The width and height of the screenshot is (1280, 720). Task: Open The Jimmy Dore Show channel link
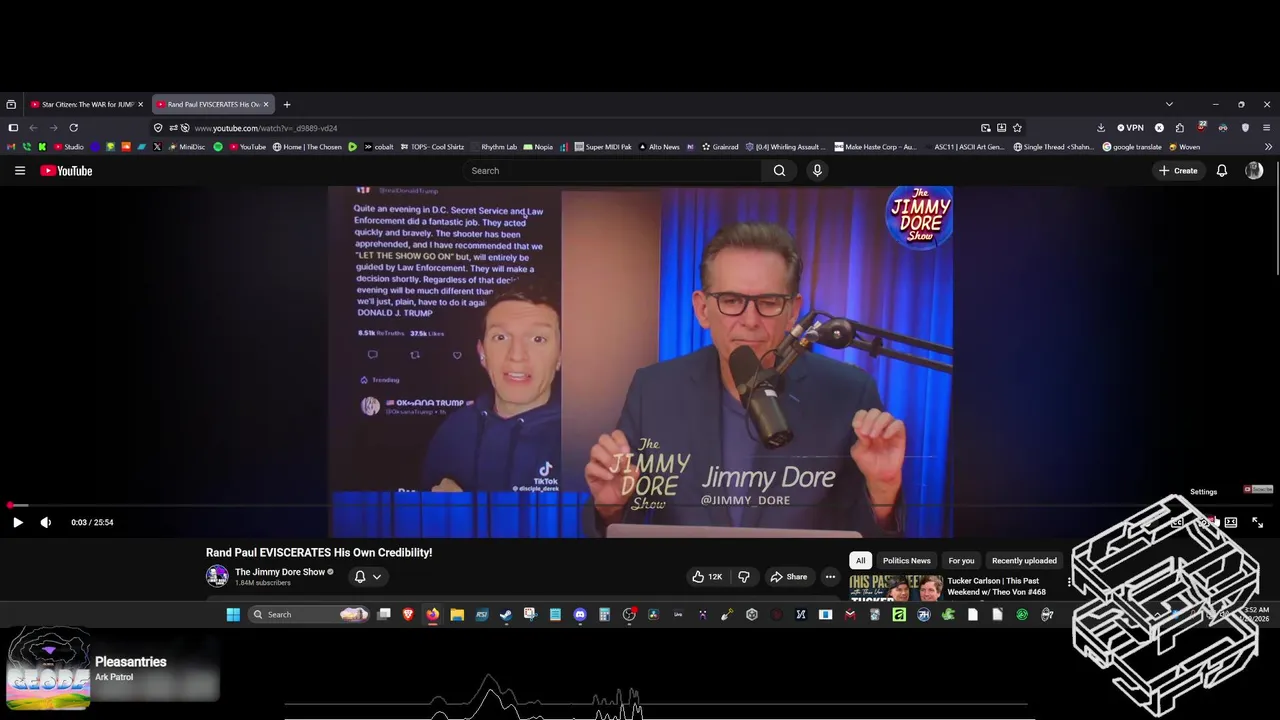coord(280,572)
